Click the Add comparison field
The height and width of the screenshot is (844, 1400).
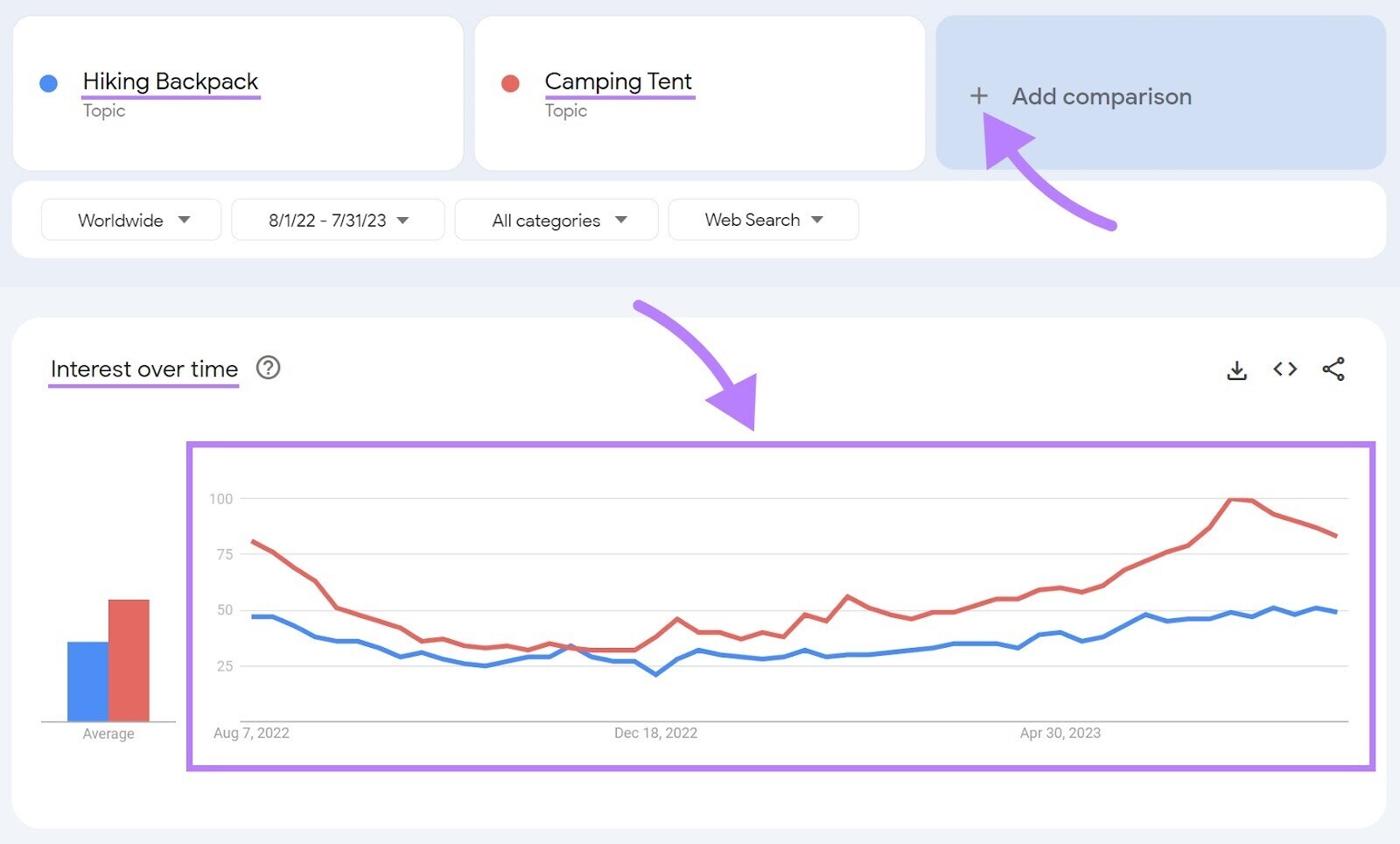point(1101,96)
